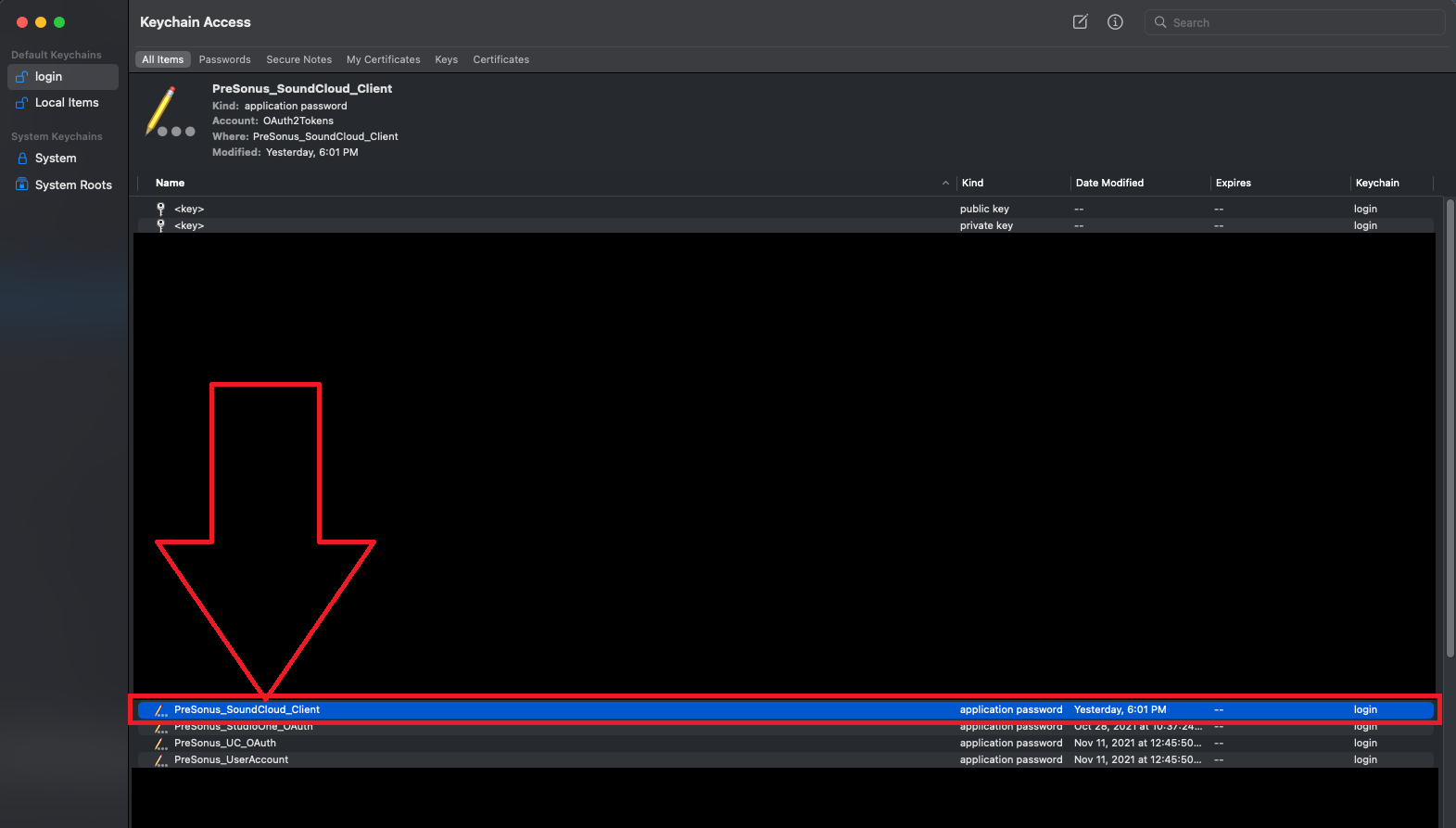Click the vertical scrollbar of items list

(x=1450, y=427)
